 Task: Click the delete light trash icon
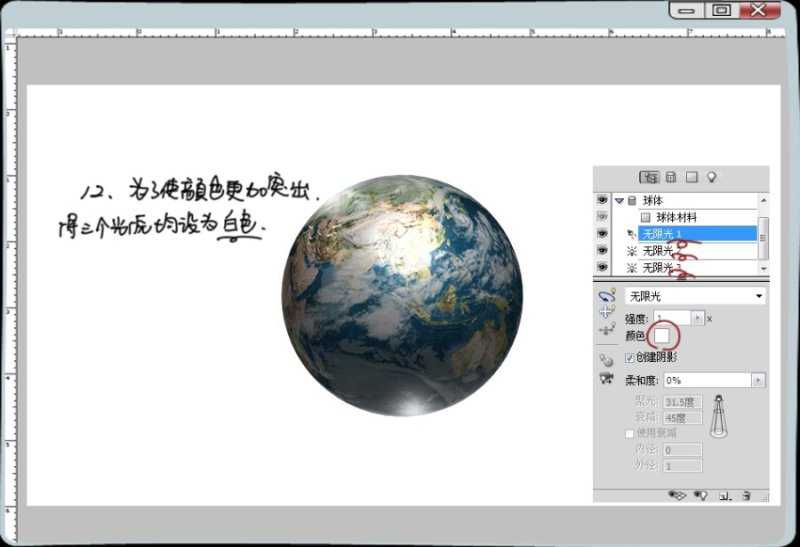tap(746, 495)
